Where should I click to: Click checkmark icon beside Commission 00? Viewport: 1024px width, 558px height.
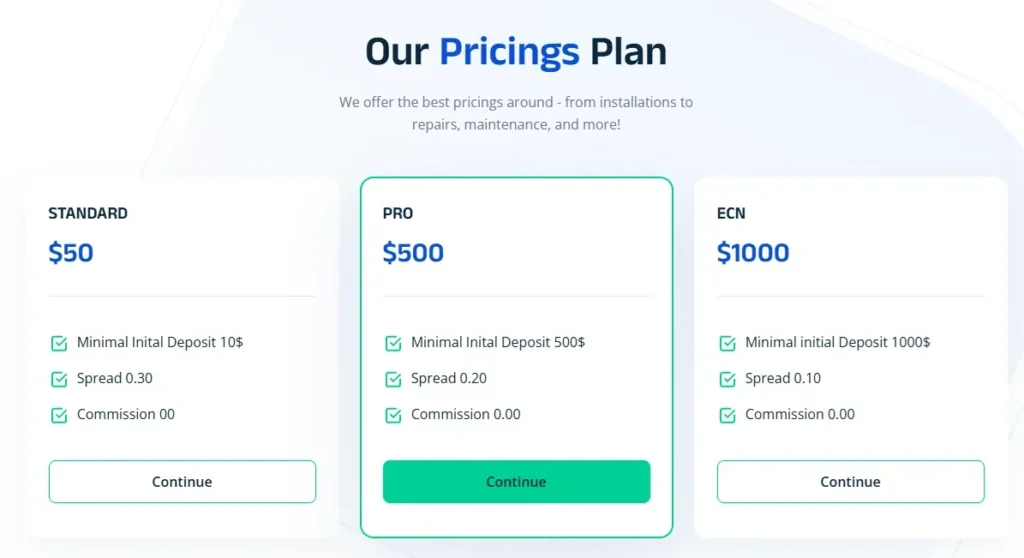click(59, 415)
